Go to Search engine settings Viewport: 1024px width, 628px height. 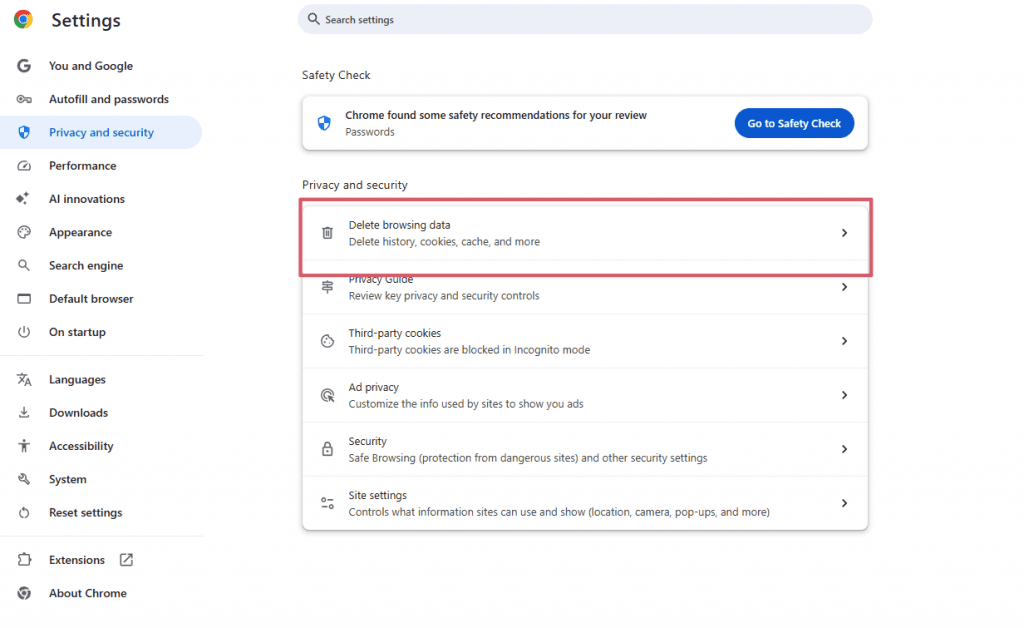pyautogui.click(x=86, y=265)
